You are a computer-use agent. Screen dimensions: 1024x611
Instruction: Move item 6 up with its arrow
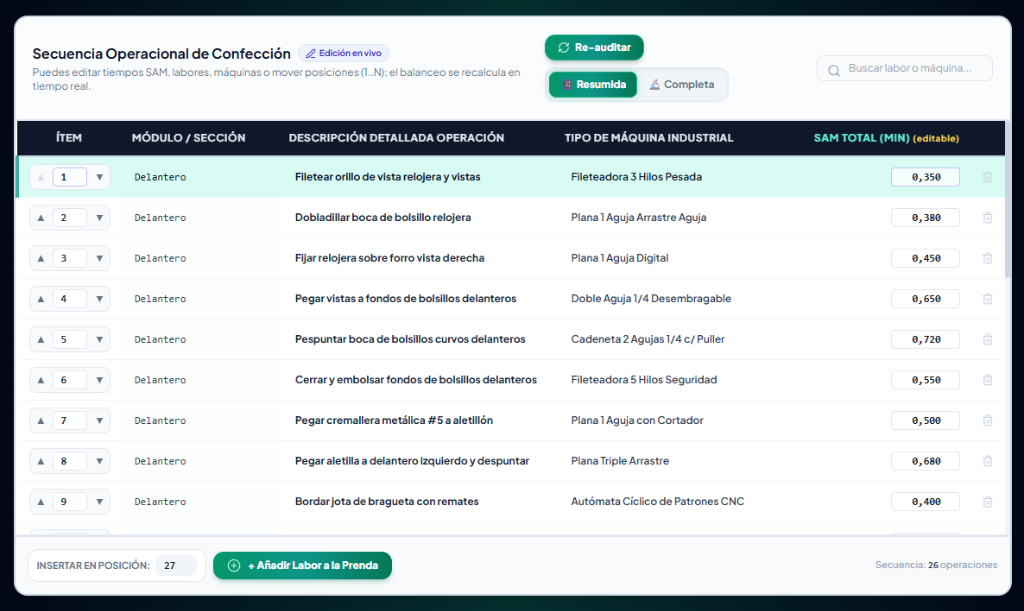tap(40, 380)
